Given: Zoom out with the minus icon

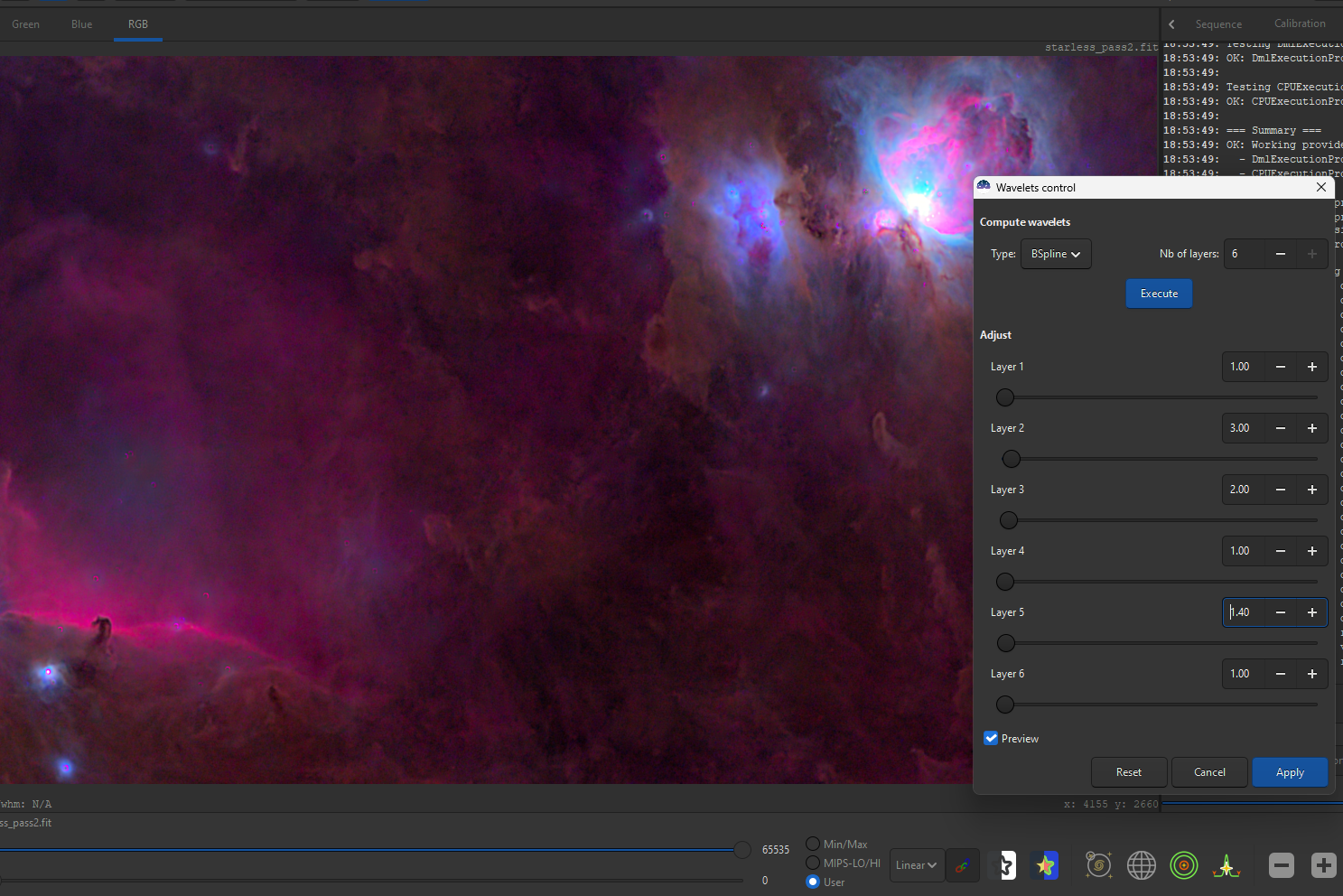Looking at the screenshot, I should tap(1281, 865).
